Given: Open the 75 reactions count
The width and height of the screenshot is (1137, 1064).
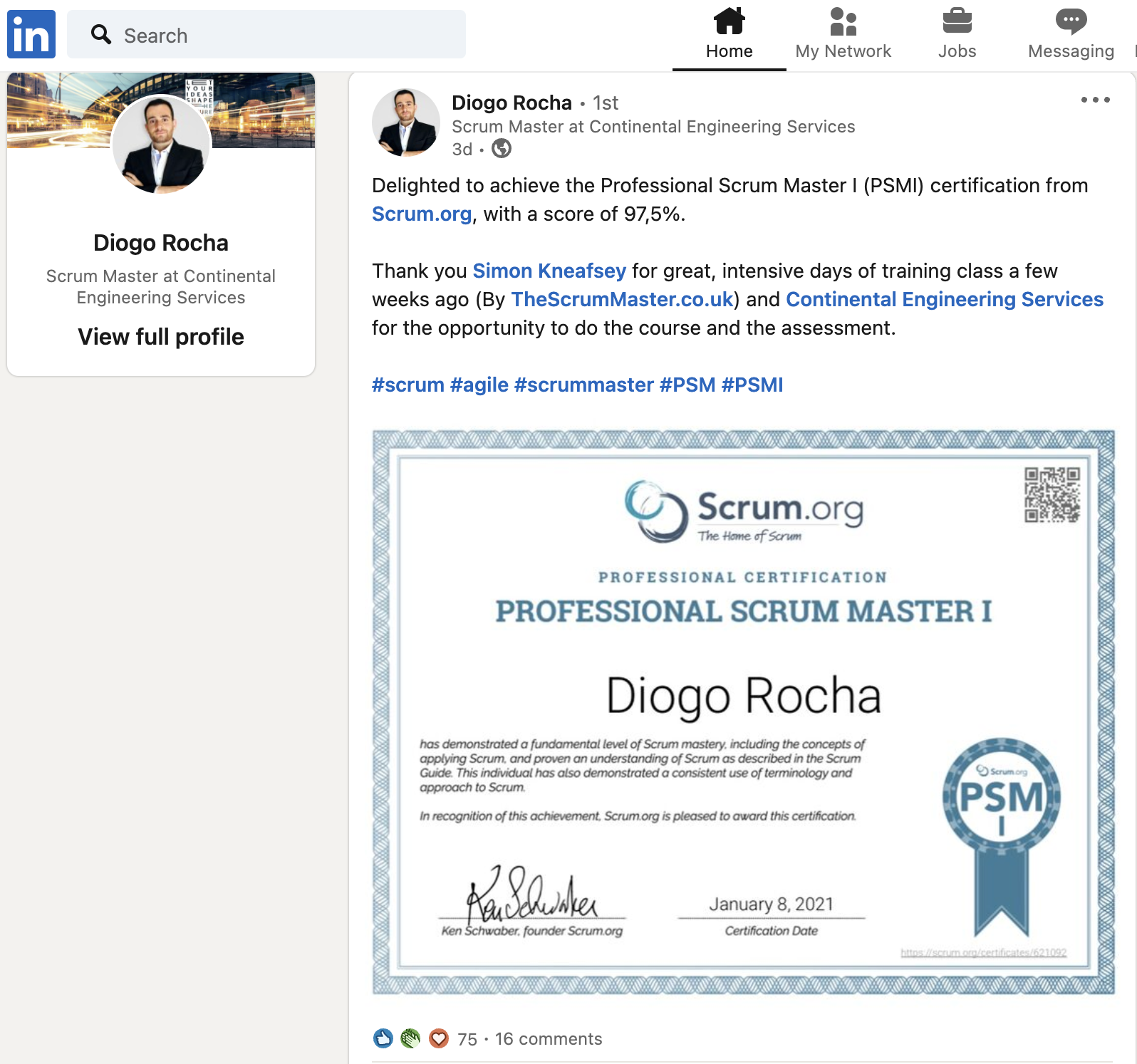Looking at the screenshot, I should tap(467, 1039).
